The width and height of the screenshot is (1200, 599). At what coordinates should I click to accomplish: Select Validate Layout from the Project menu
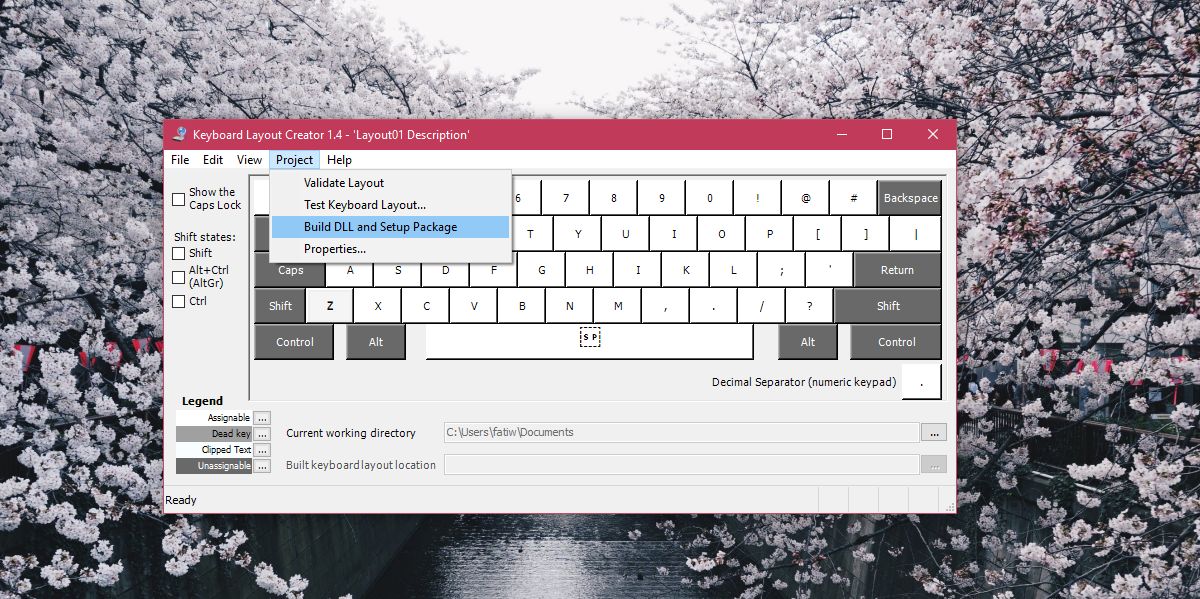(342, 183)
